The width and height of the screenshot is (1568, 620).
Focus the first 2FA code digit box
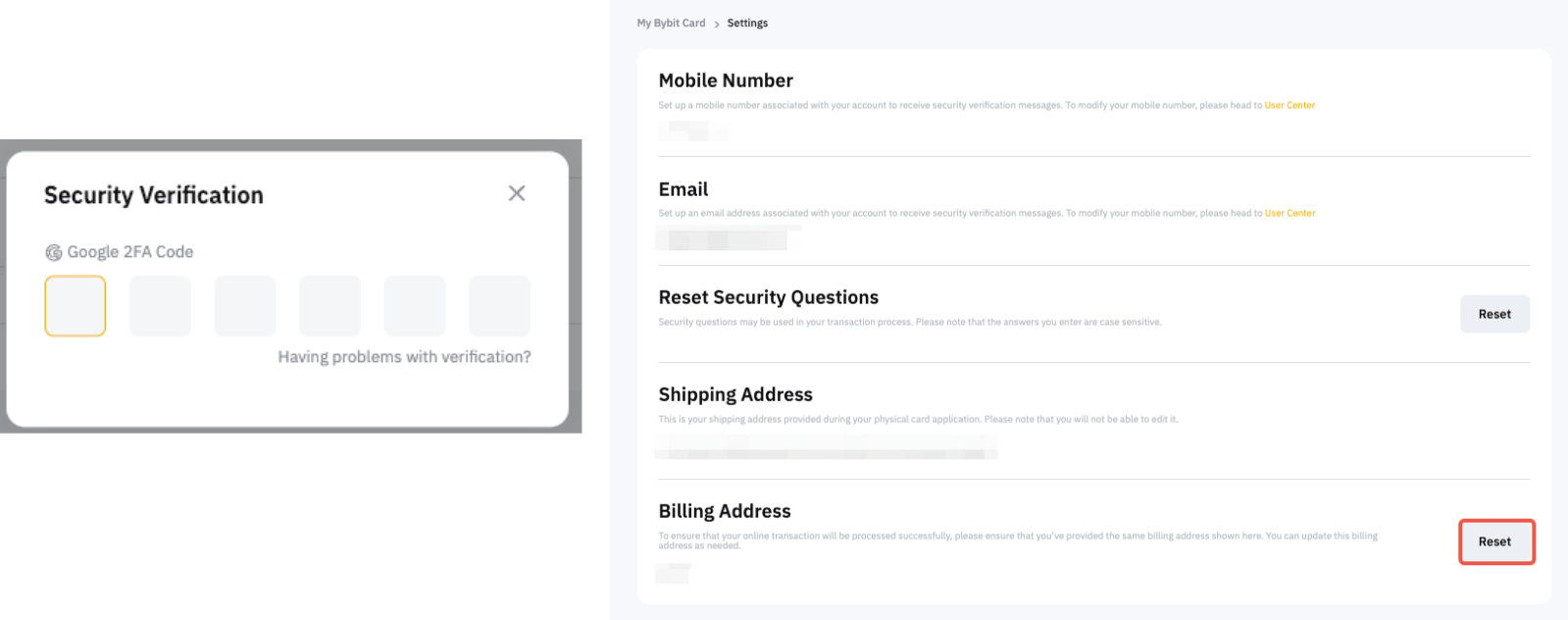coord(76,306)
